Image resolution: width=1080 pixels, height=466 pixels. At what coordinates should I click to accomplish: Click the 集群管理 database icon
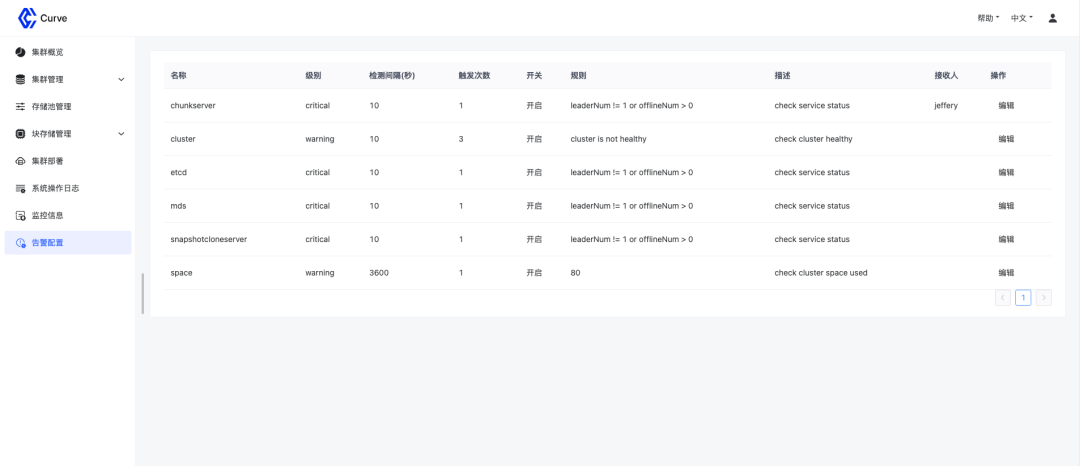pos(20,79)
